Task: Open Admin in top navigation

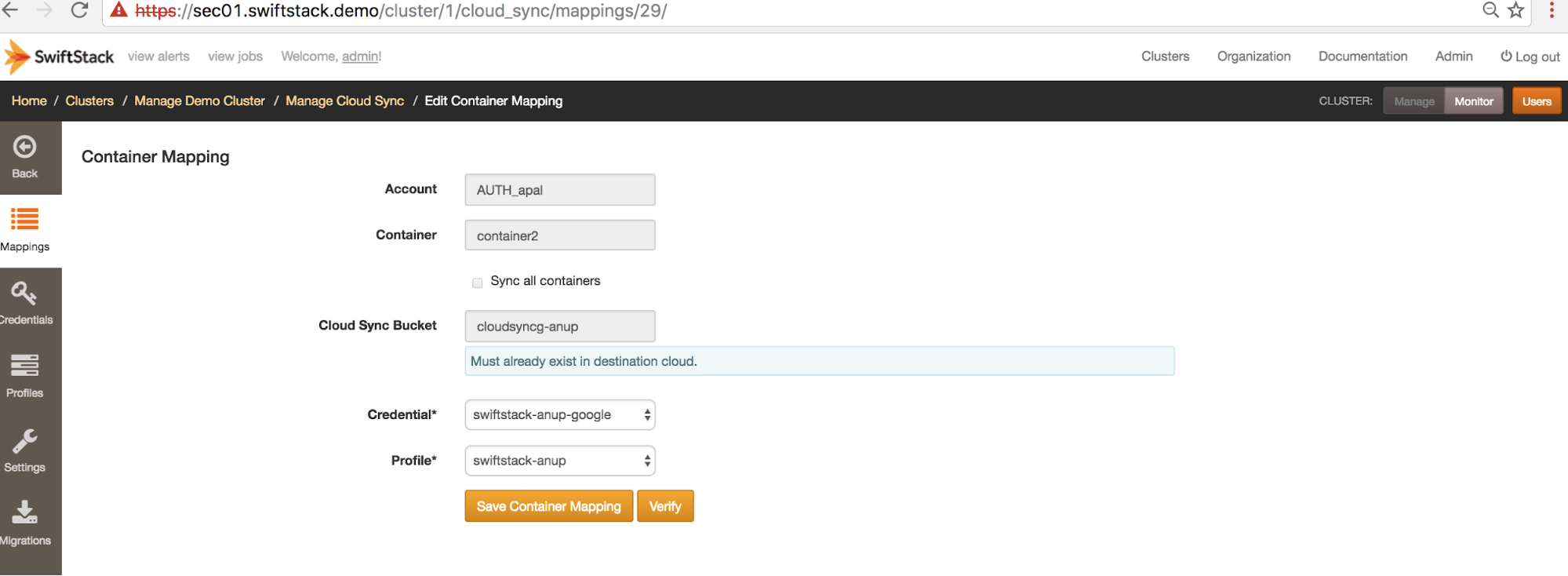Action: coord(1453,57)
